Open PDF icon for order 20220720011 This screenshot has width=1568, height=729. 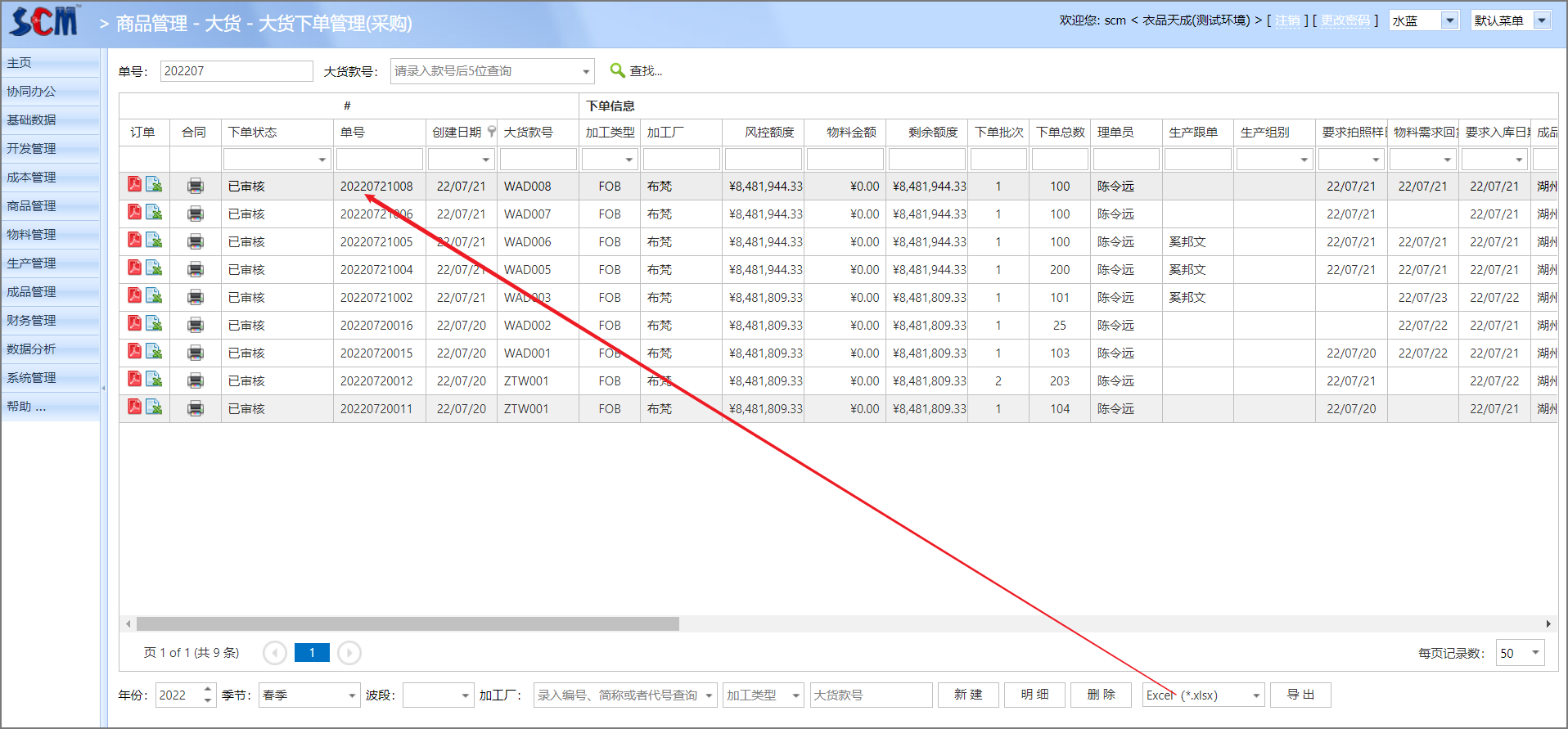click(135, 407)
